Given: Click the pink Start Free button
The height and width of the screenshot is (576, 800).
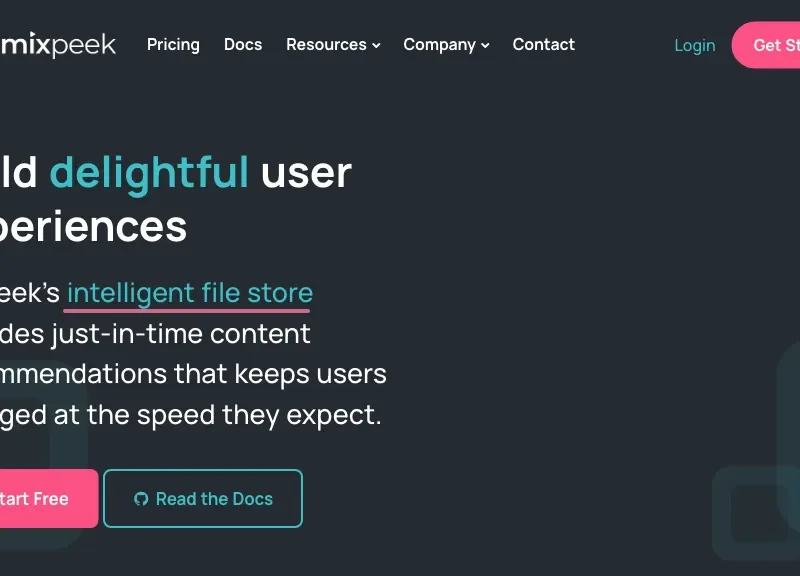Looking at the screenshot, I should tap(40, 498).
